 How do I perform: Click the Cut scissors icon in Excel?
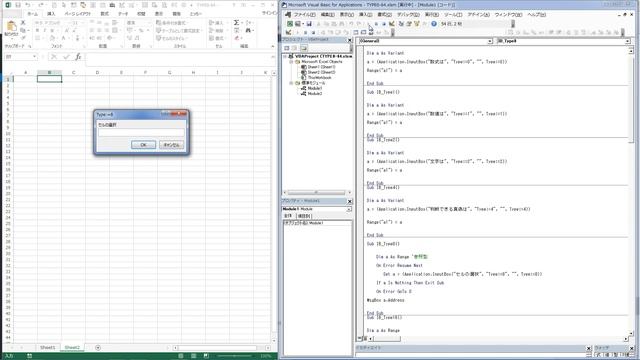[23, 23]
